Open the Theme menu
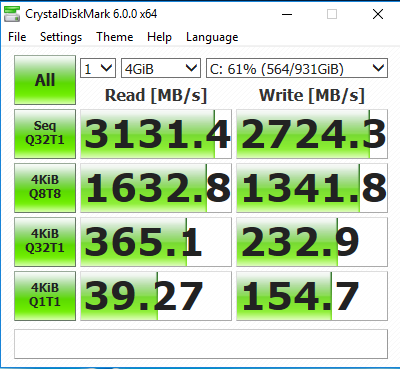400x369 pixels. coord(115,37)
